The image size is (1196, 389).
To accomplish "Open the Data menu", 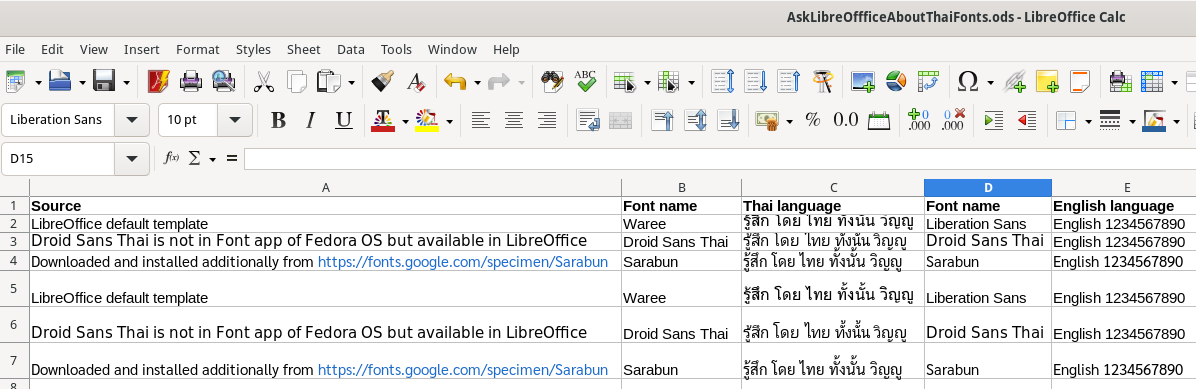I will click(351, 49).
